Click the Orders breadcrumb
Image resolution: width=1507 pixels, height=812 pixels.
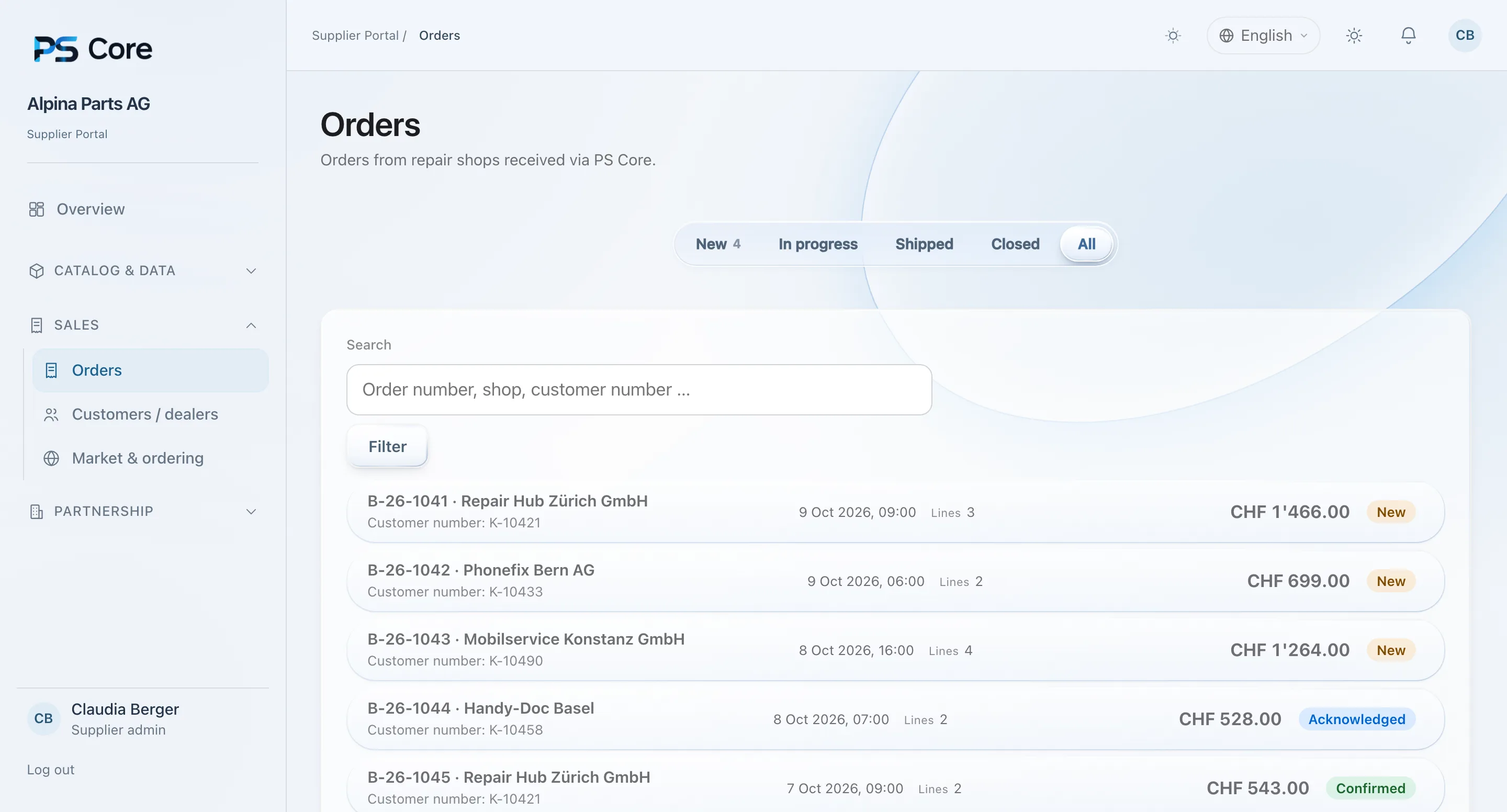pyautogui.click(x=440, y=36)
